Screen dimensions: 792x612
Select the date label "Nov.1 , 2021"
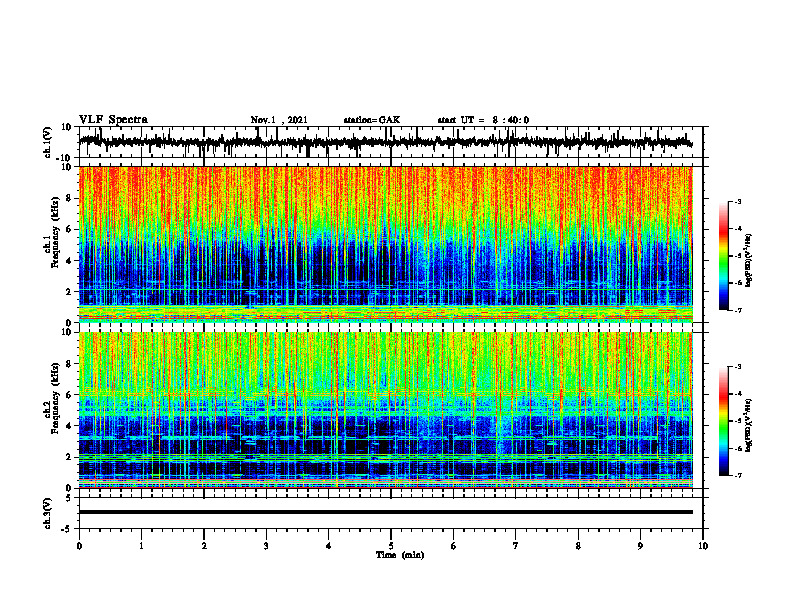pos(279,120)
